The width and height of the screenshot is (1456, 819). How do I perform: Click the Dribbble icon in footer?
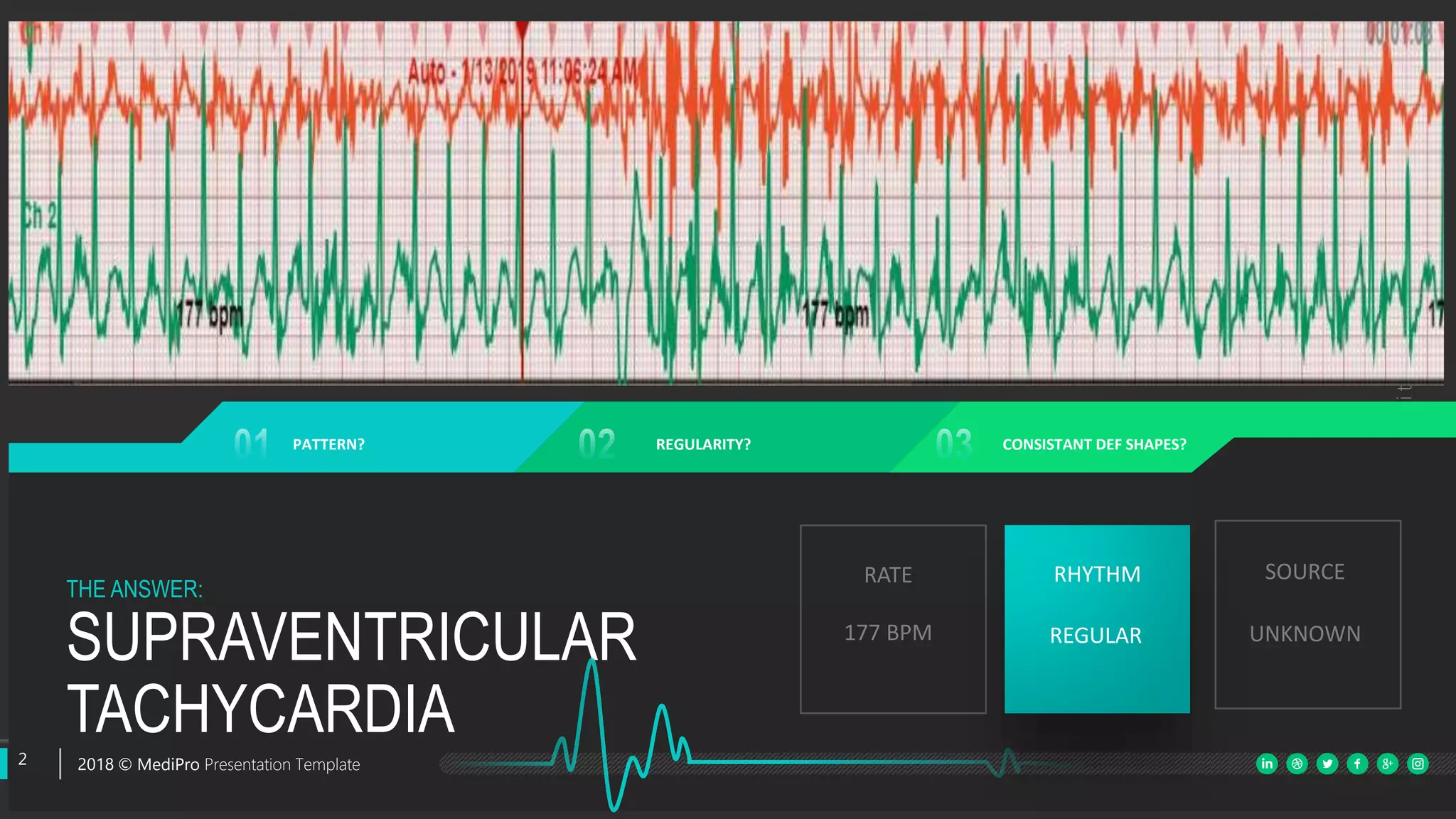point(1297,764)
